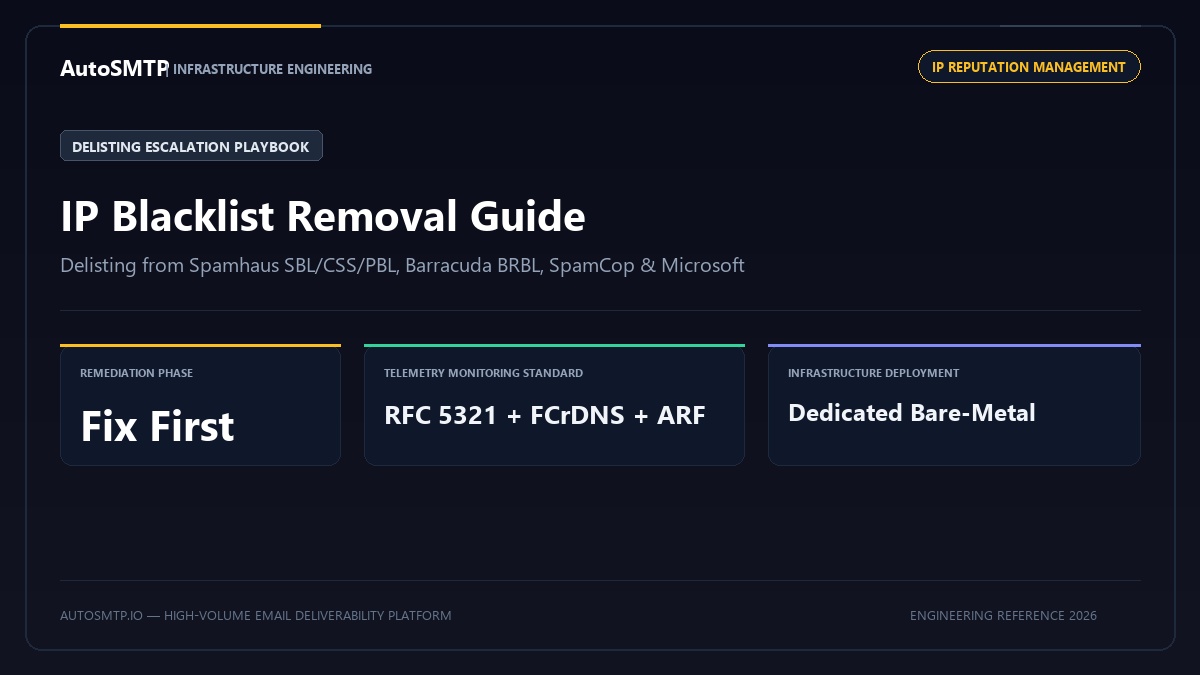Open the Remediation Phase card
Screen dimensions: 1200x675
(x=200, y=405)
